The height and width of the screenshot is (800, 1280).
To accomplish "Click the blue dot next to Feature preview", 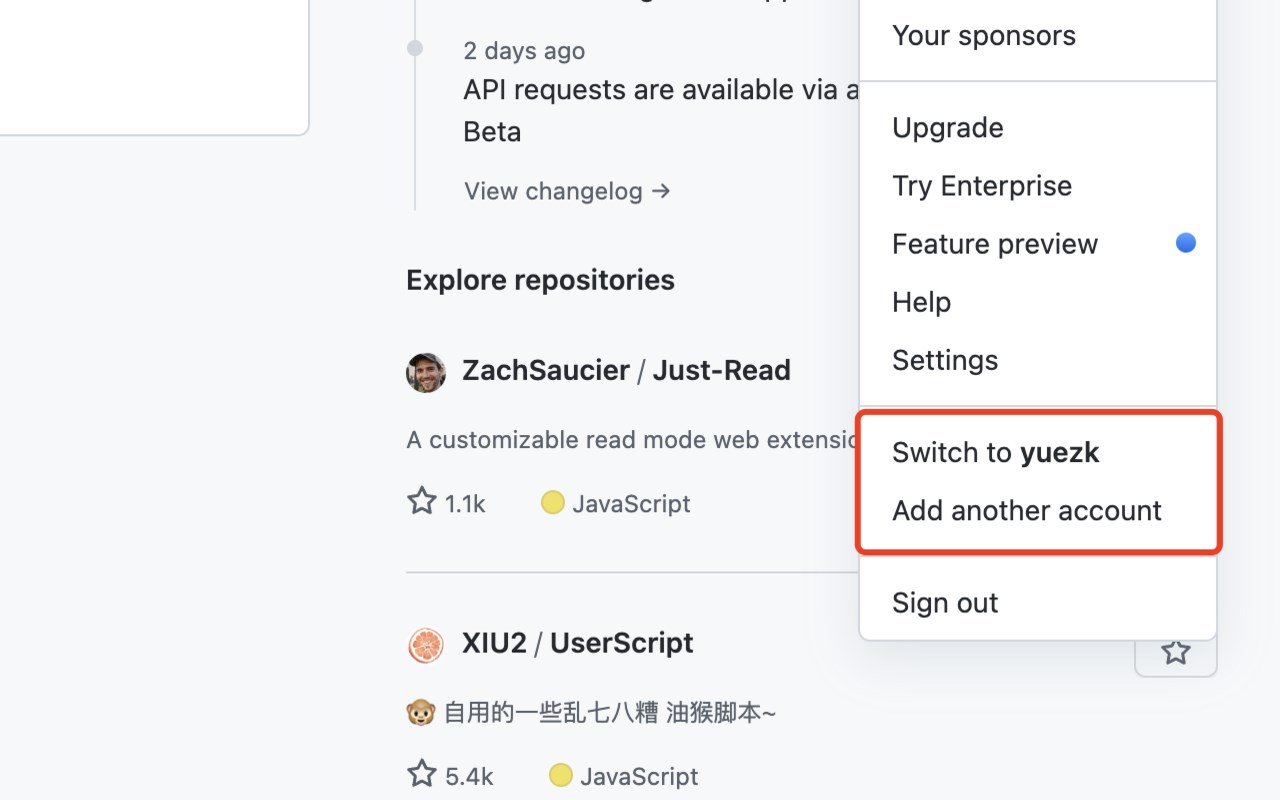I will click(1186, 243).
